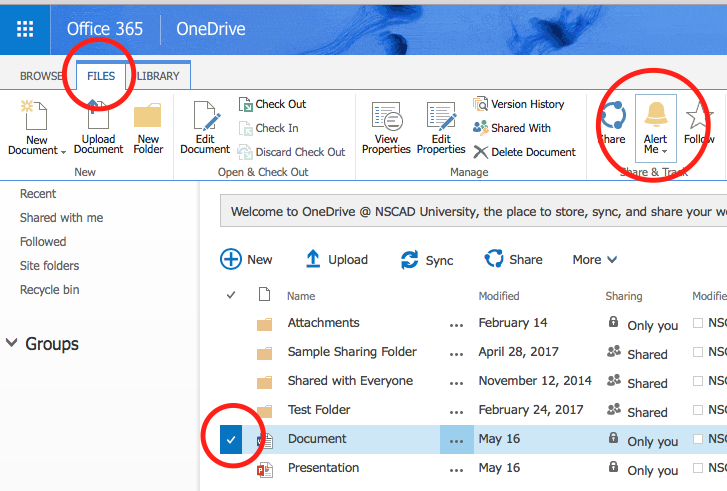Click Delete Document in the ribbon
Screen dimensions: 727x491
coord(524,152)
